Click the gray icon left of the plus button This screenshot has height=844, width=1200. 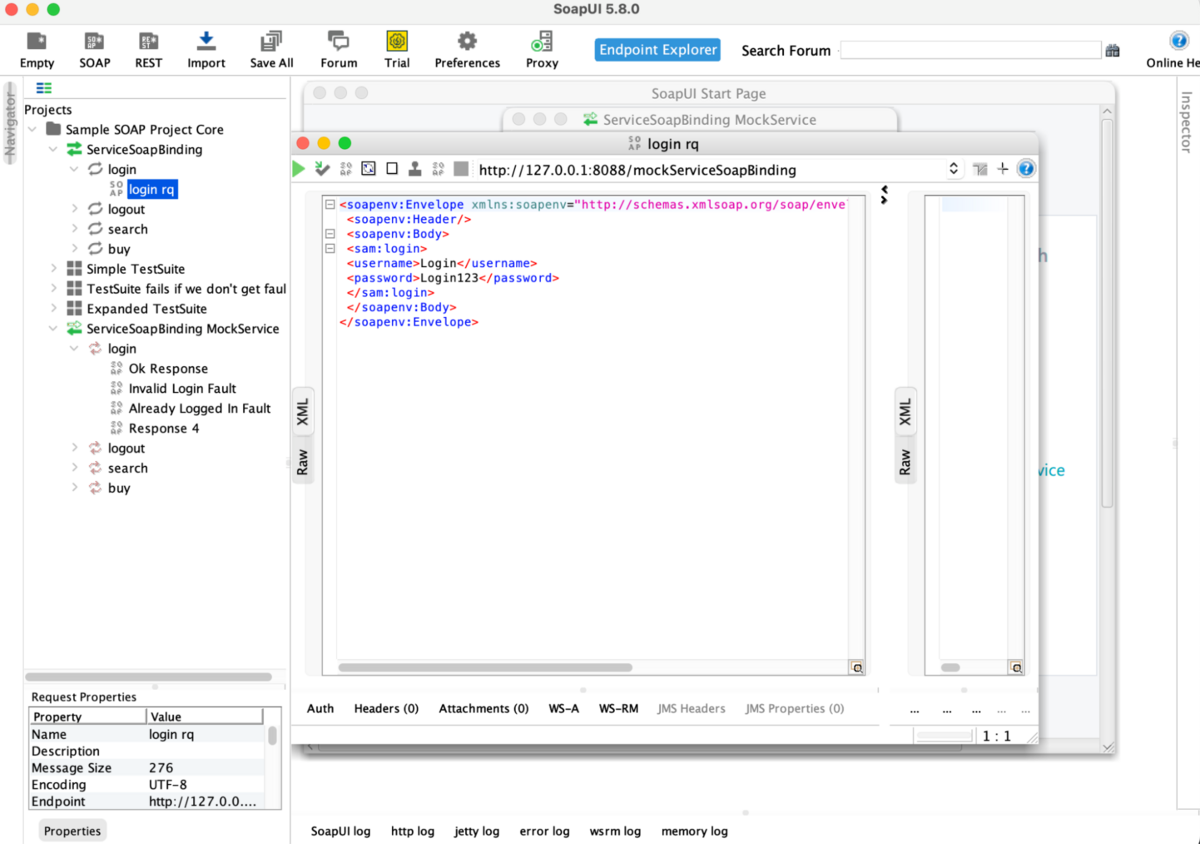[980, 169]
